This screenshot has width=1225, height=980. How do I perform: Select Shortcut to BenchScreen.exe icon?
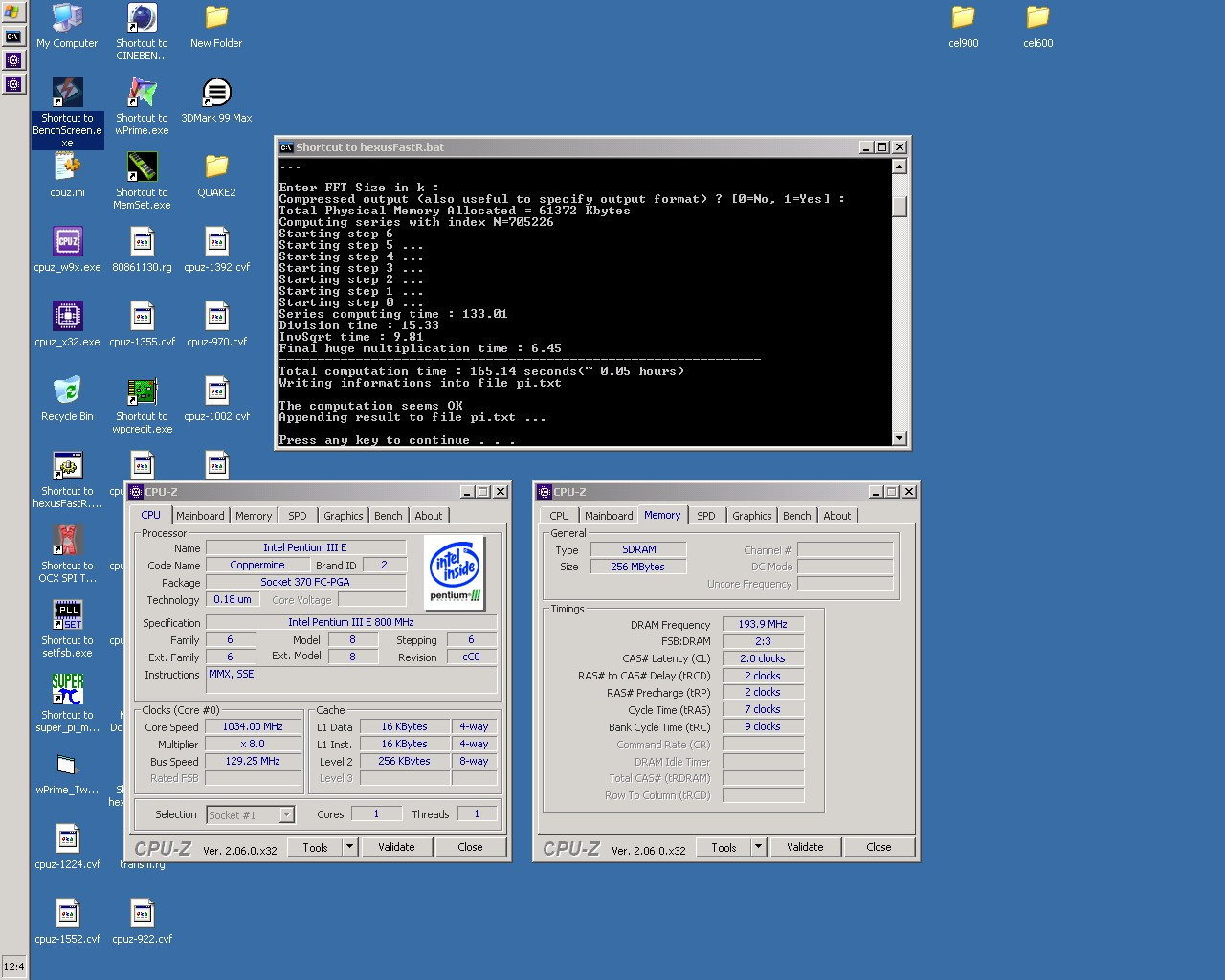click(x=67, y=113)
